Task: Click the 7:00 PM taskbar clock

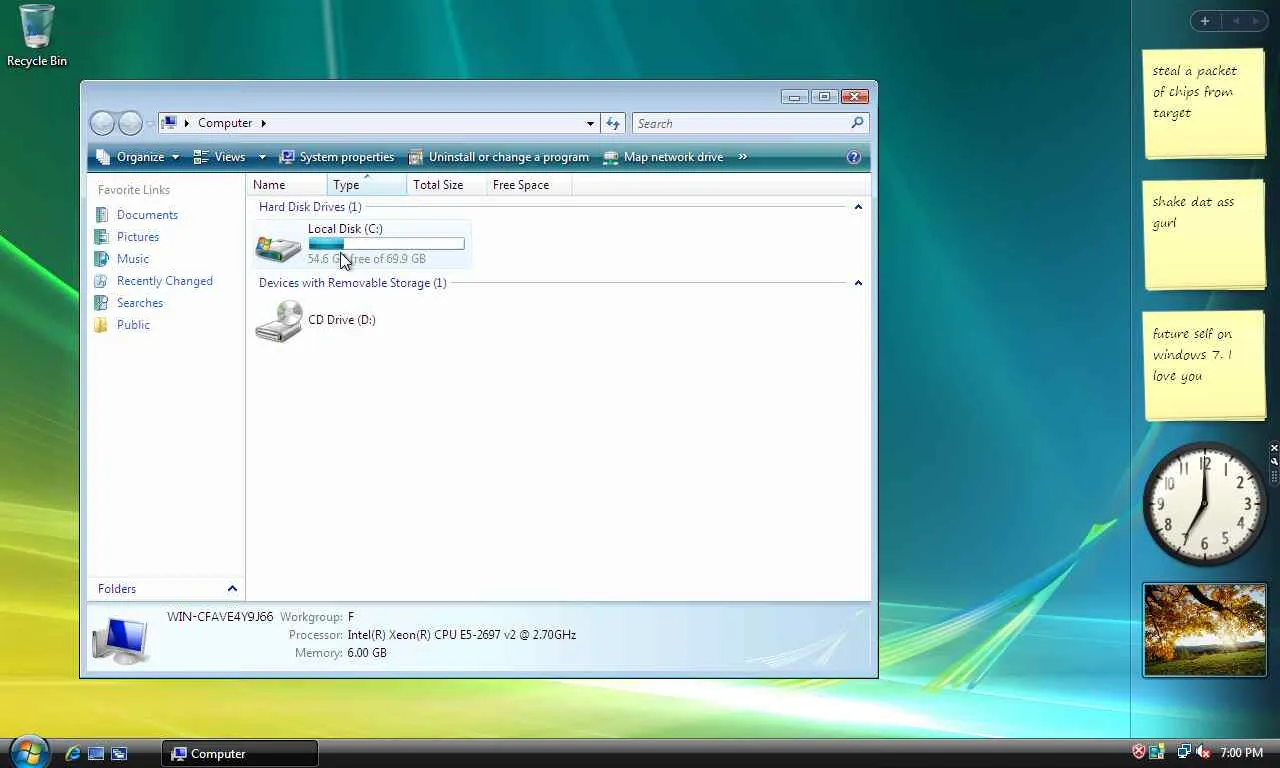Action: pyautogui.click(x=1242, y=753)
